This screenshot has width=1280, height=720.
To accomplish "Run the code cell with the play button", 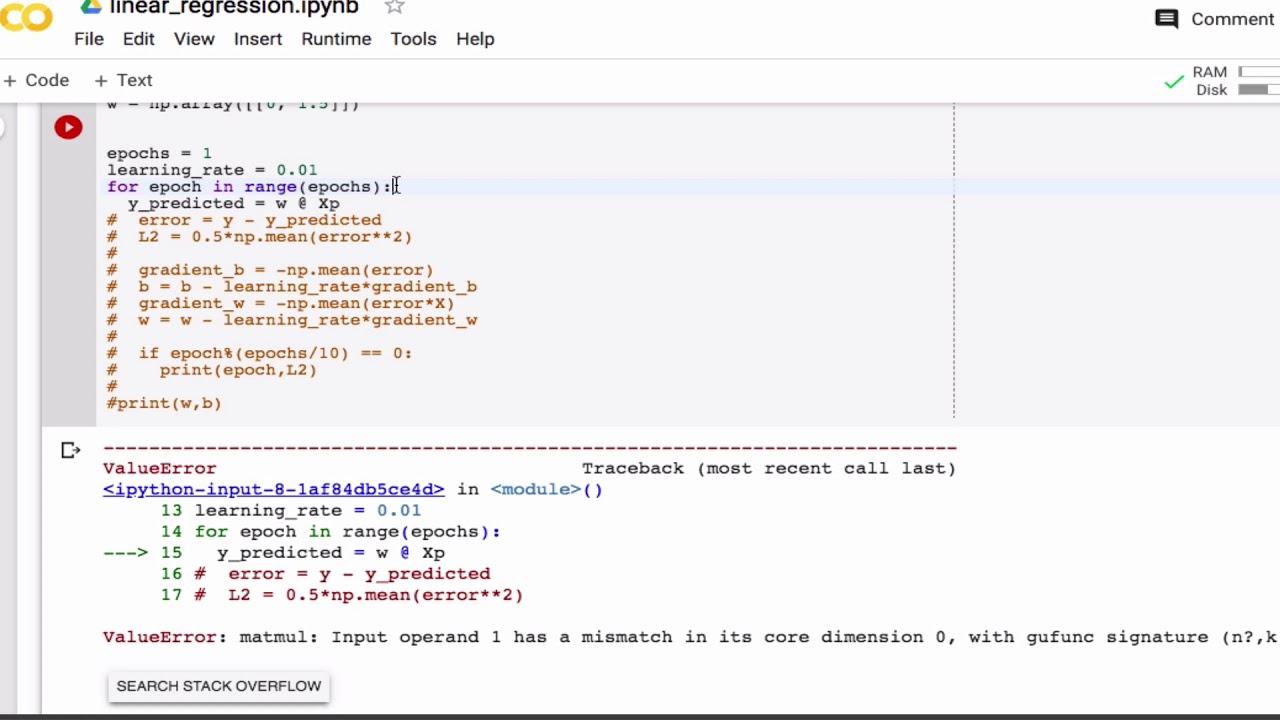I will 68,127.
